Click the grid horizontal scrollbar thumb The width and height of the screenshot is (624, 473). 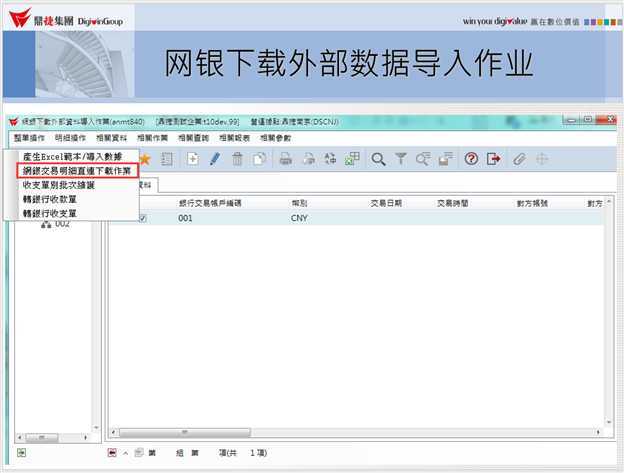(185, 432)
